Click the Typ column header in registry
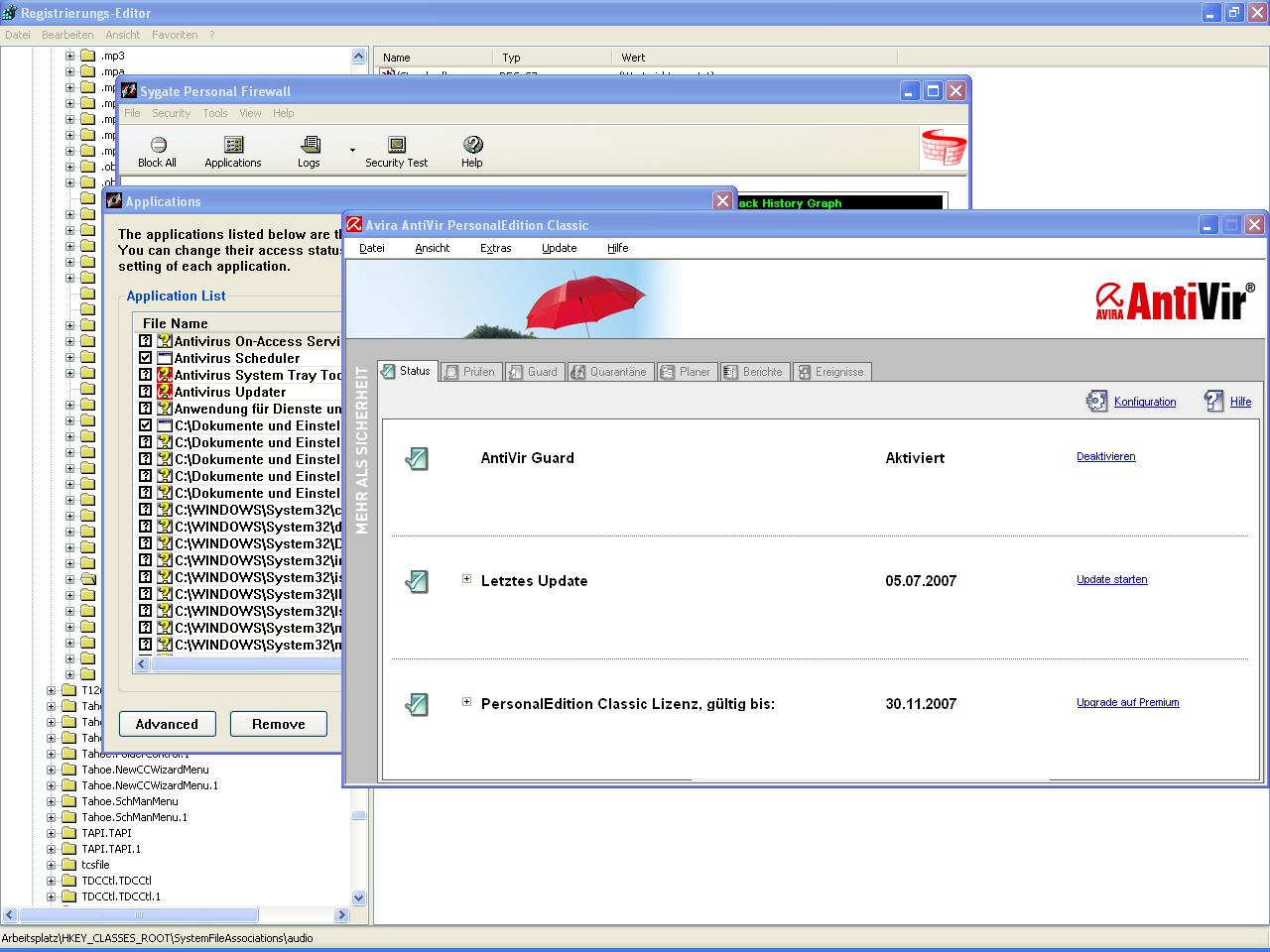Image resolution: width=1270 pixels, height=952 pixels. pos(553,58)
